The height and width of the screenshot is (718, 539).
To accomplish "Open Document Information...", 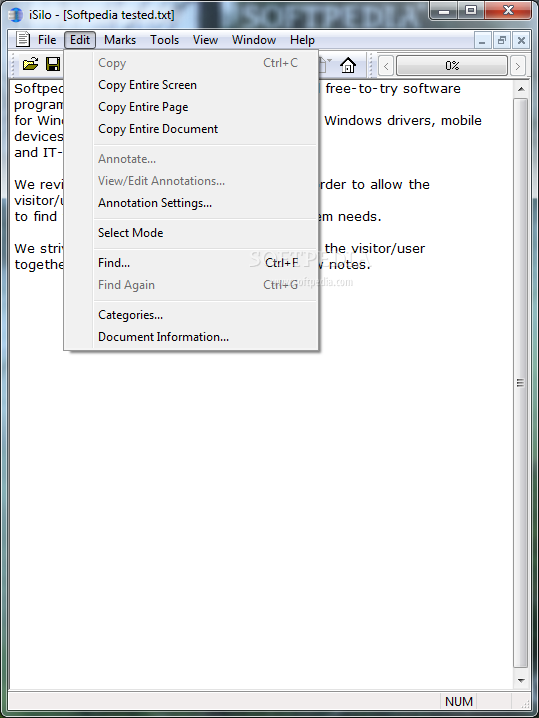I will [191, 337].
